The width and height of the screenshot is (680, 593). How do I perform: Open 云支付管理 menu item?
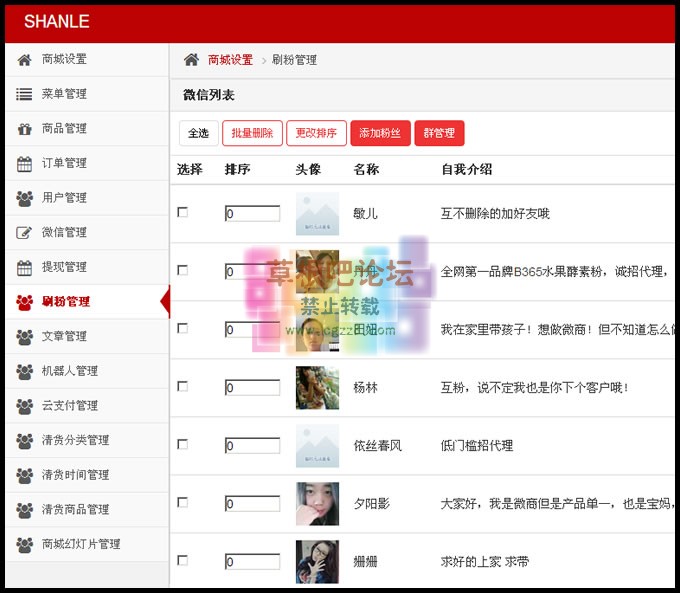87,406
